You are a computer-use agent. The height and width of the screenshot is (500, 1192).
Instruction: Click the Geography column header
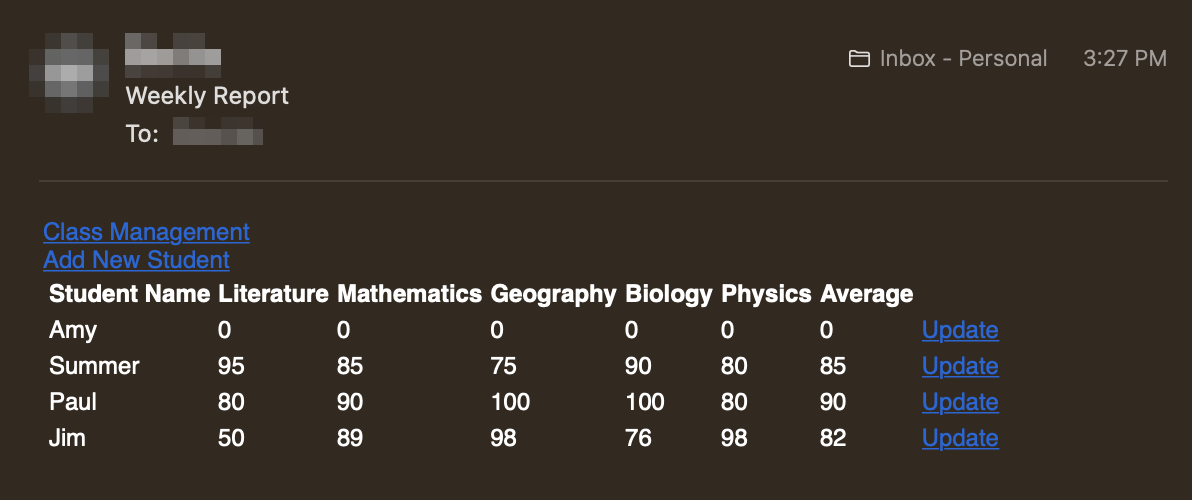pos(553,294)
